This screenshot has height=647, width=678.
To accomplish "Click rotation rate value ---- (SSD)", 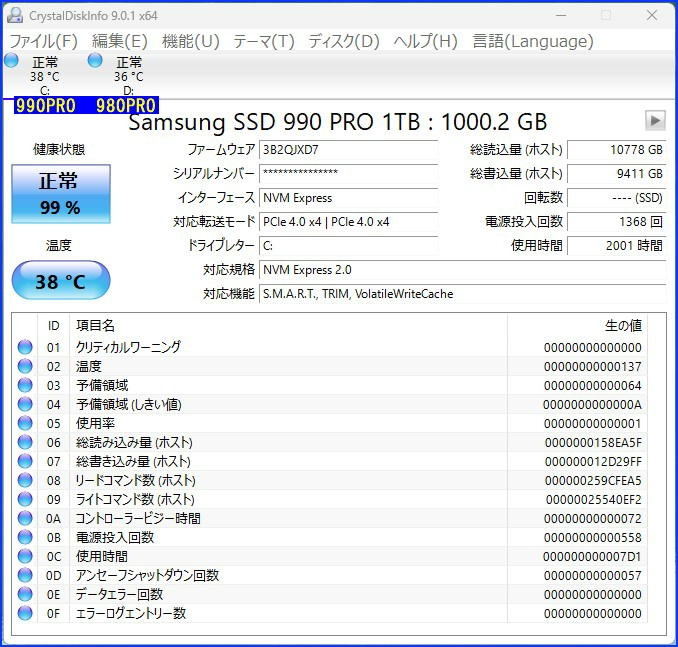I will pos(617,198).
